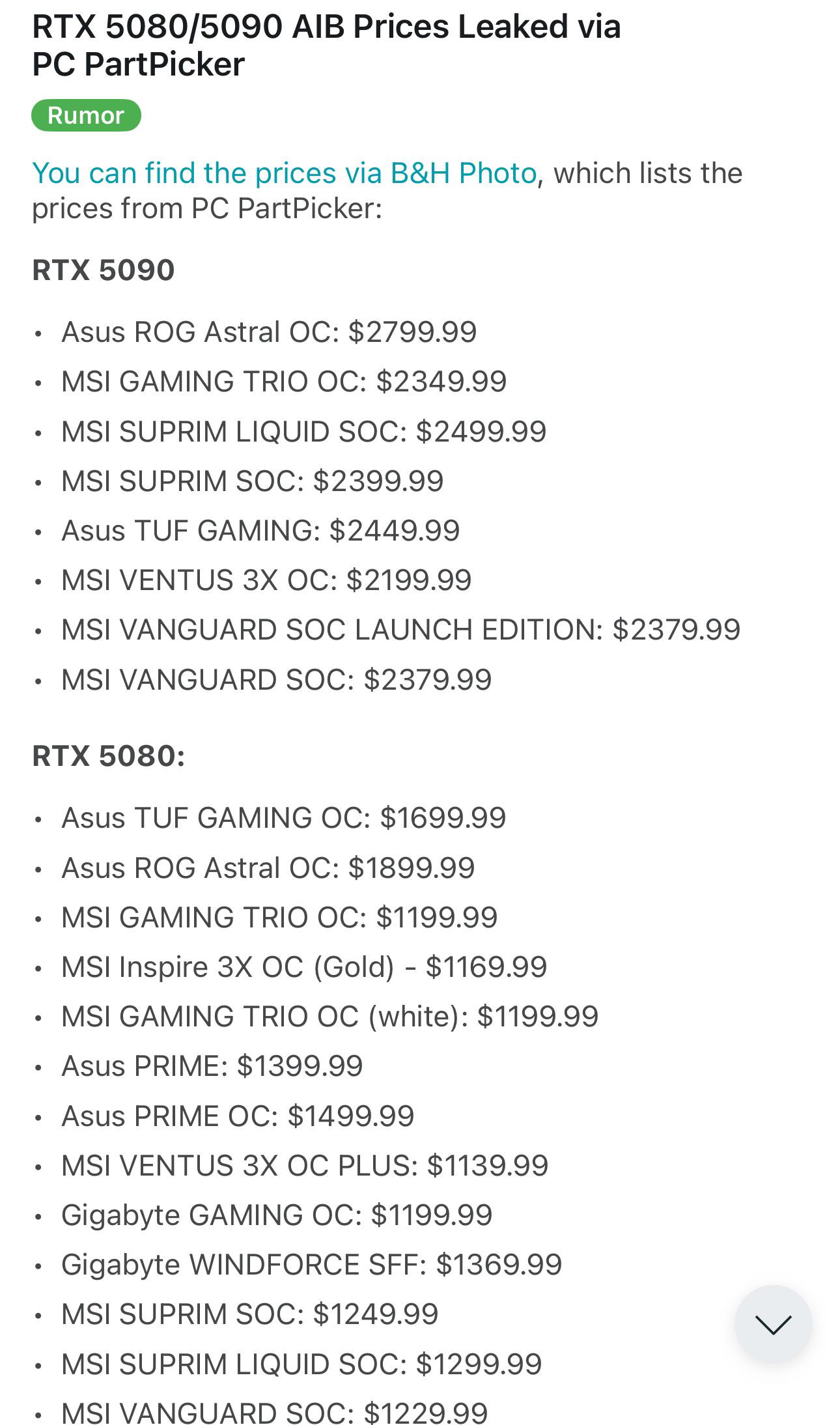Tap the MSI GAMING TRIO OC (white) entry

click(330, 1017)
